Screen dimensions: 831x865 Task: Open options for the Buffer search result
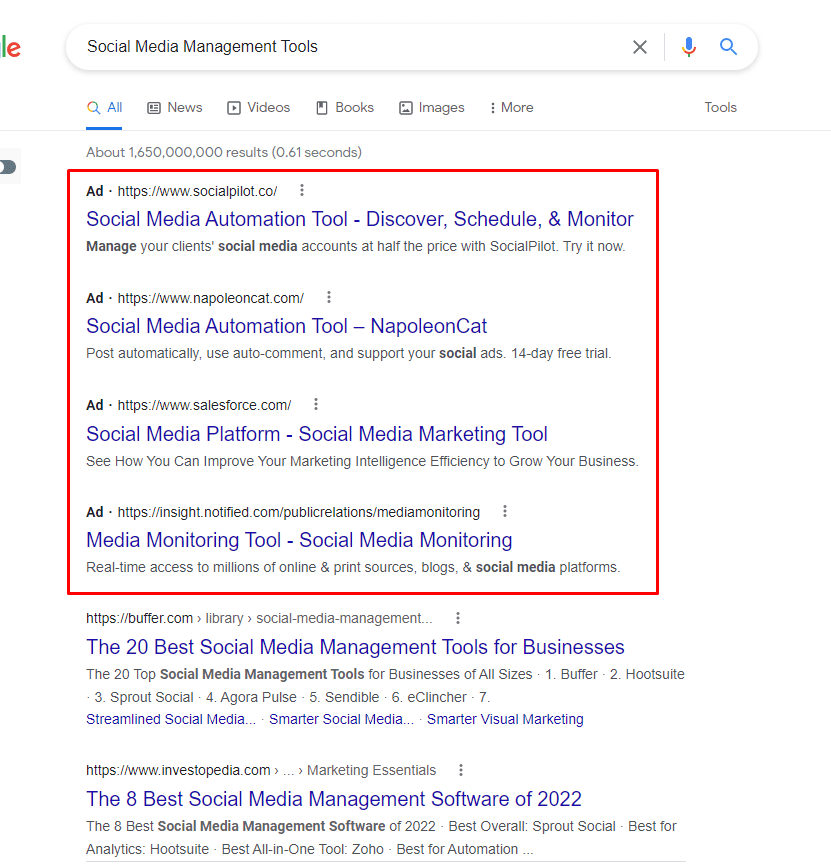(457, 618)
